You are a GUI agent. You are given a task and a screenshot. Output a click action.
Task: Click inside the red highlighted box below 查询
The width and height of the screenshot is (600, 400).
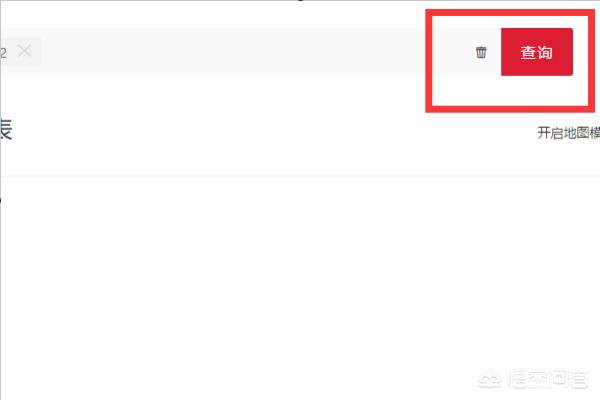(x=510, y=90)
